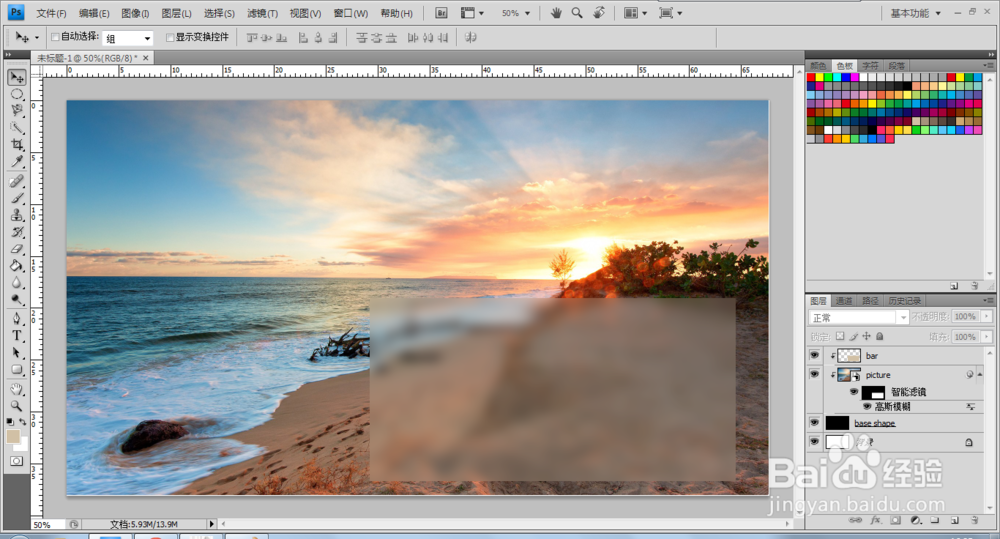This screenshot has height=539, width=1000.
Task: Select the Elliptical Marquee tool
Action: pos(17,94)
